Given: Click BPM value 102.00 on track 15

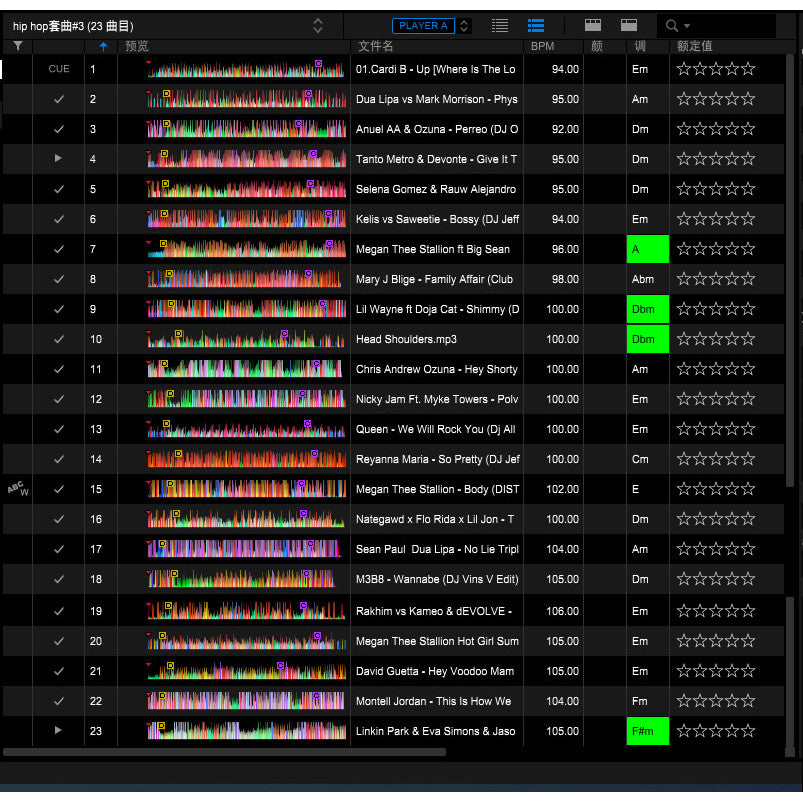Looking at the screenshot, I should pyautogui.click(x=562, y=489).
